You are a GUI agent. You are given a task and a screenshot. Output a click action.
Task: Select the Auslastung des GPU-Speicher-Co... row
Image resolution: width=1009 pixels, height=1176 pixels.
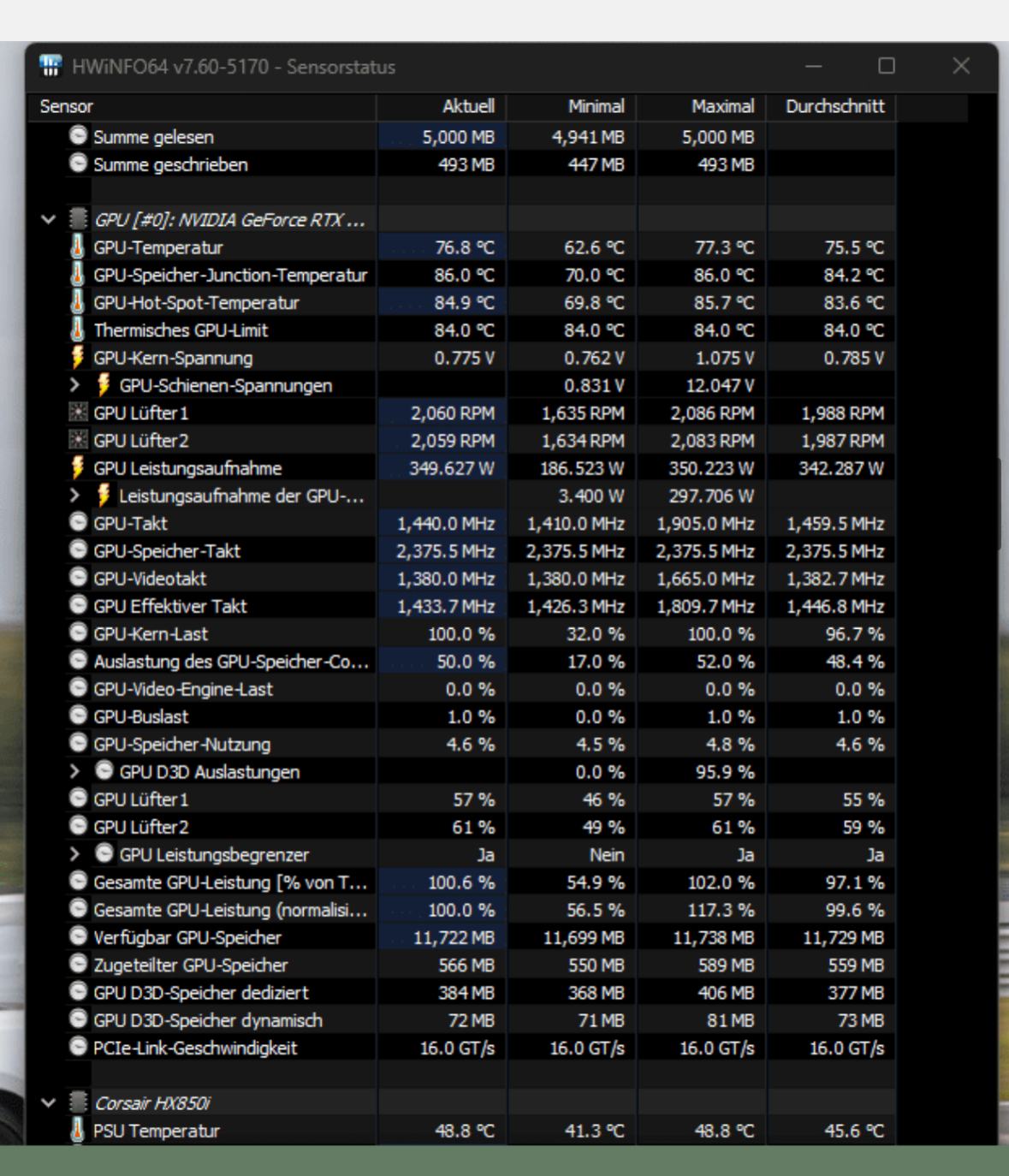pos(463,661)
